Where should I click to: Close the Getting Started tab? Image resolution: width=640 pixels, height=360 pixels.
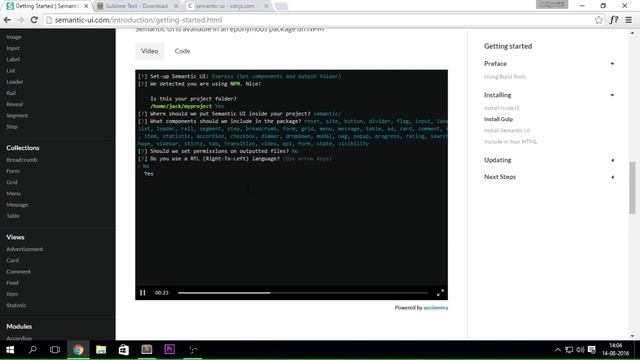point(86,6)
